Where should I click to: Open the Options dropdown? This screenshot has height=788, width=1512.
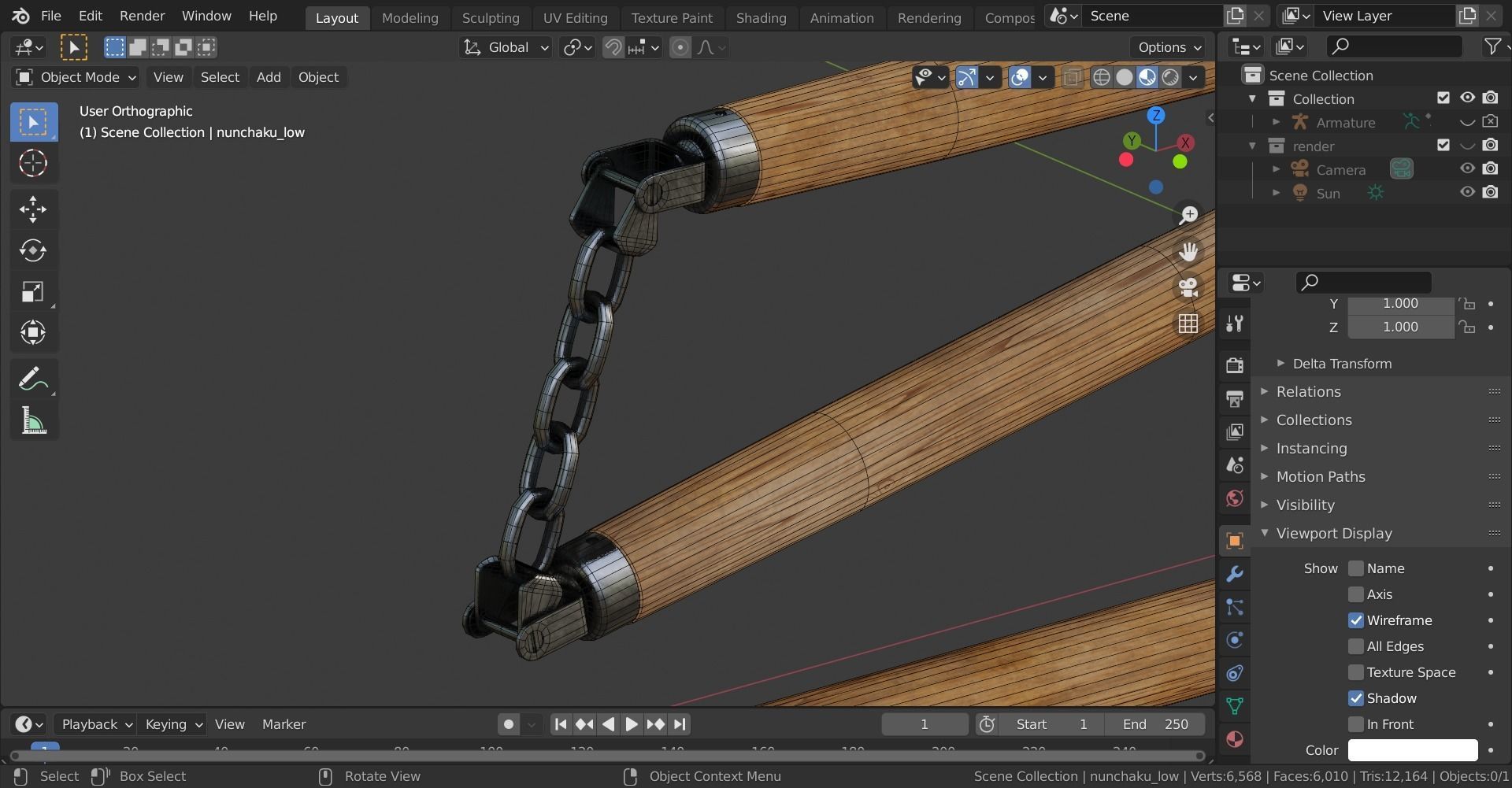click(x=1169, y=47)
